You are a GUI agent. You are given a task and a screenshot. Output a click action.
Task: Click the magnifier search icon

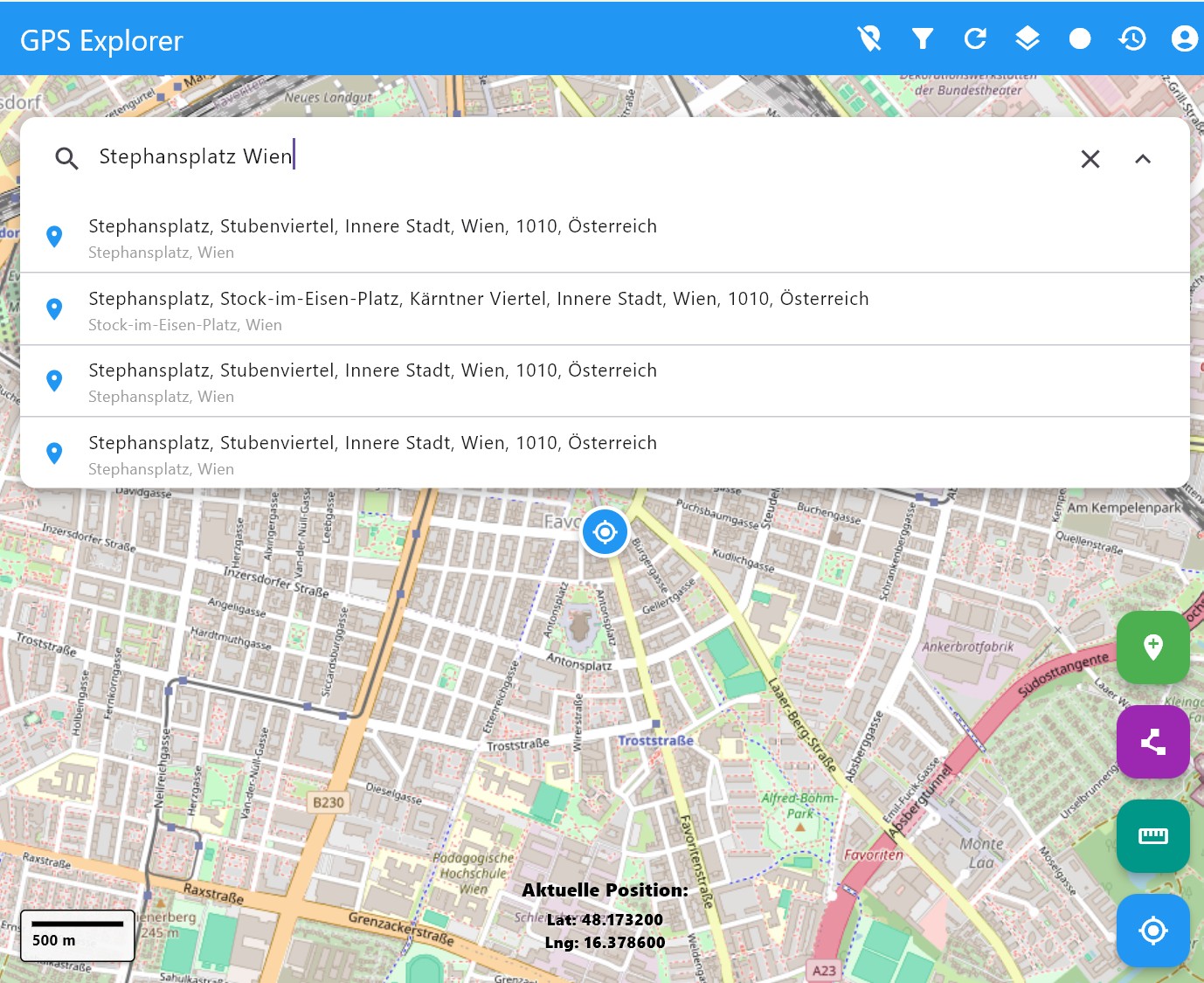[x=67, y=158]
